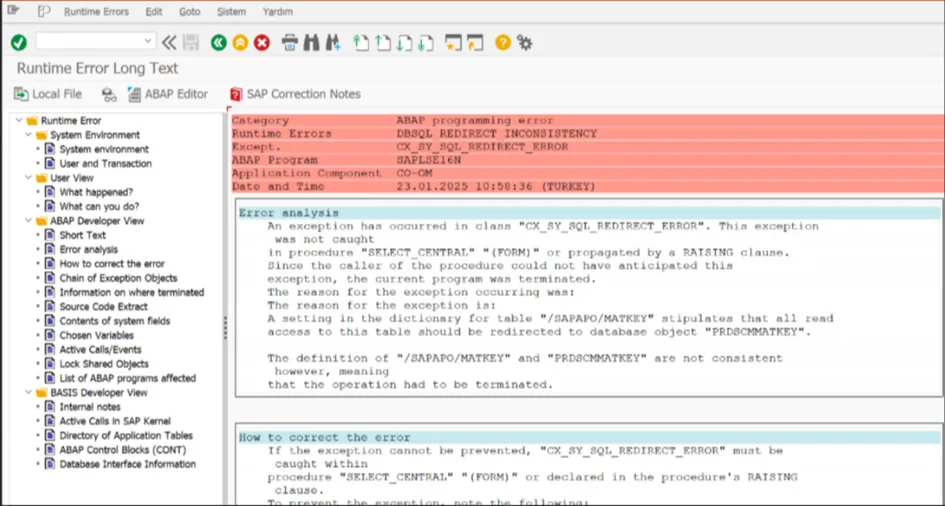Click the document icon next to Runtime Errors menu
This screenshot has height=506, width=945.
coord(43,11)
